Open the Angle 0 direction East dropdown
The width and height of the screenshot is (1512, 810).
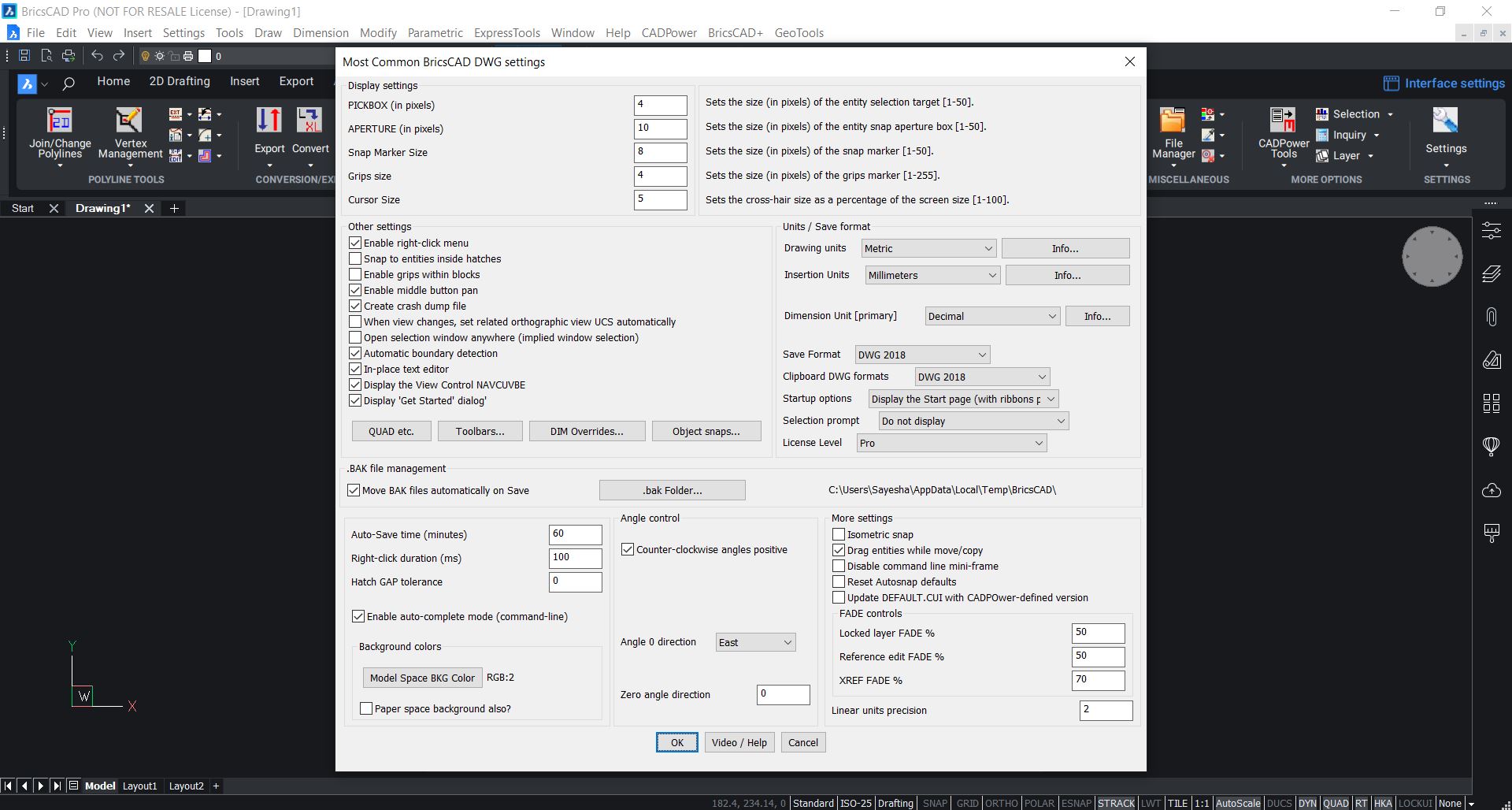755,643
